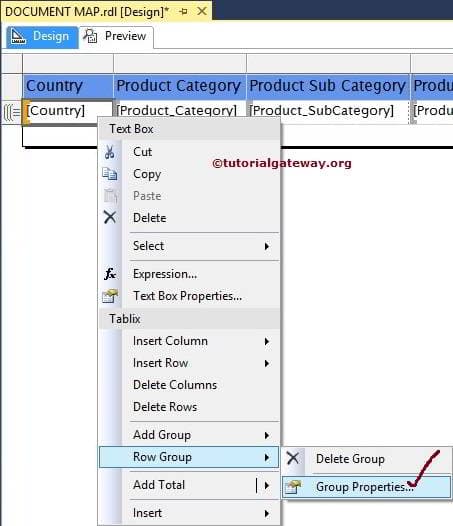This screenshot has width=453, height=526.
Task: Choose Delete Columns
Action: tap(189, 385)
